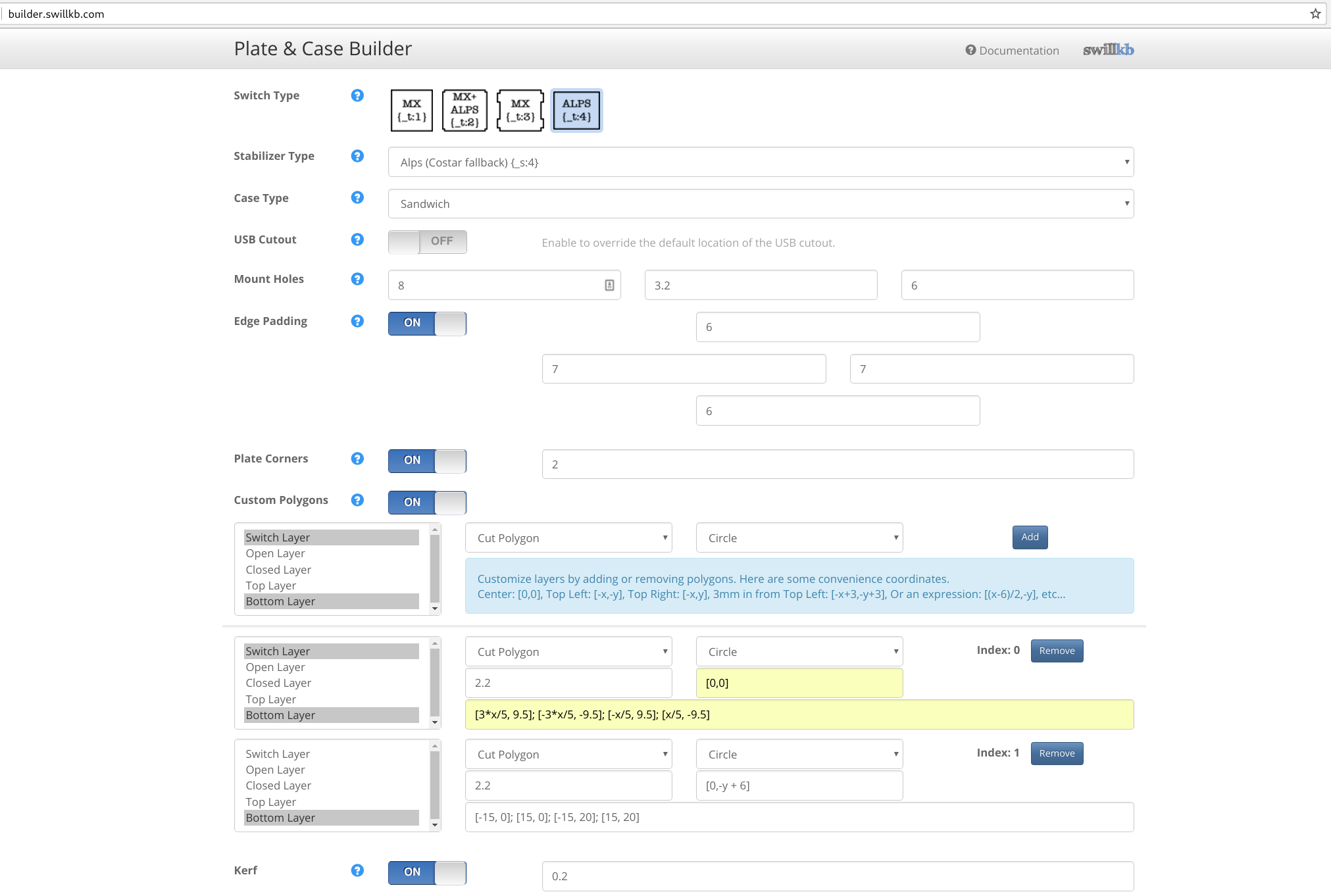Bookmark the page with the star icon
The width and height of the screenshot is (1331, 896).
[x=1315, y=14]
